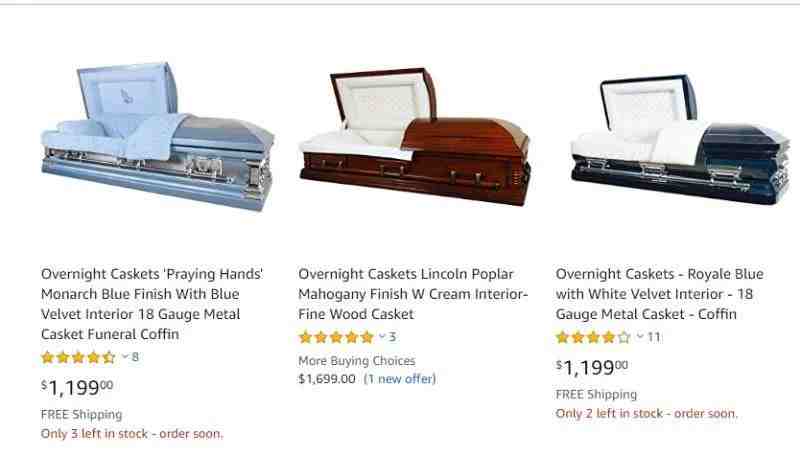Image resolution: width=800 pixels, height=454 pixels.
Task: Open 'Praying Hands' Monarch Blue casket title
Action: pyautogui.click(x=152, y=304)
